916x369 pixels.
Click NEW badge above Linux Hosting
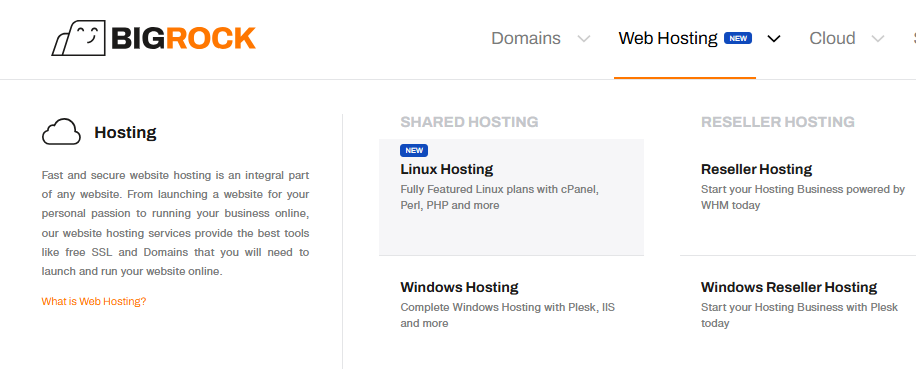click(414, 151)
